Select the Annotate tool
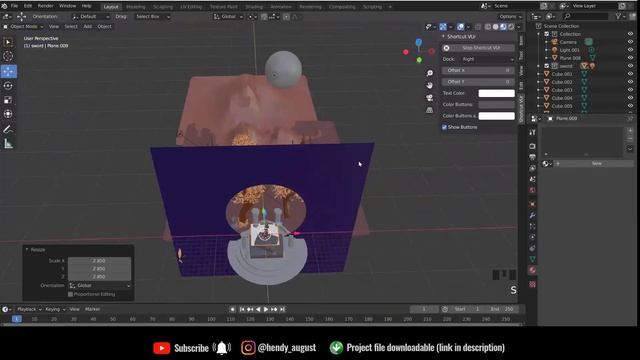This screenshot has height=360, width=640. pyautogui.click(x=8, y=129)
